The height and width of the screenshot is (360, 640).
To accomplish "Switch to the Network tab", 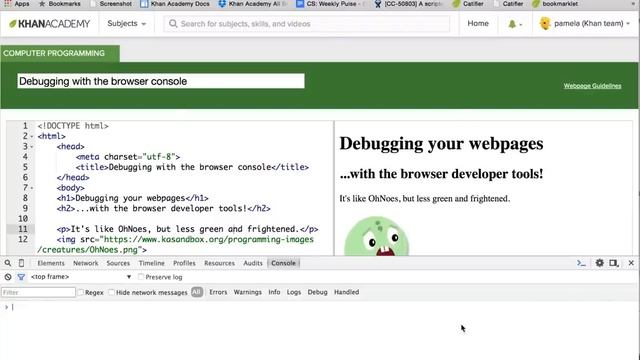I will click(x=86, y=263).
